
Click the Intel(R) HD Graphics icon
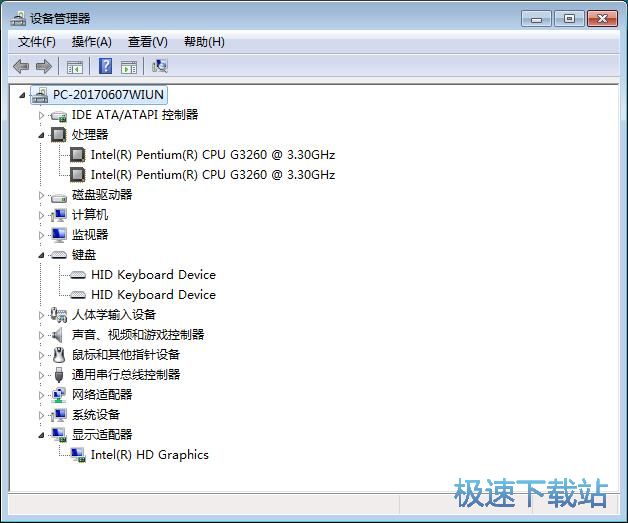[x=78, y=455]
